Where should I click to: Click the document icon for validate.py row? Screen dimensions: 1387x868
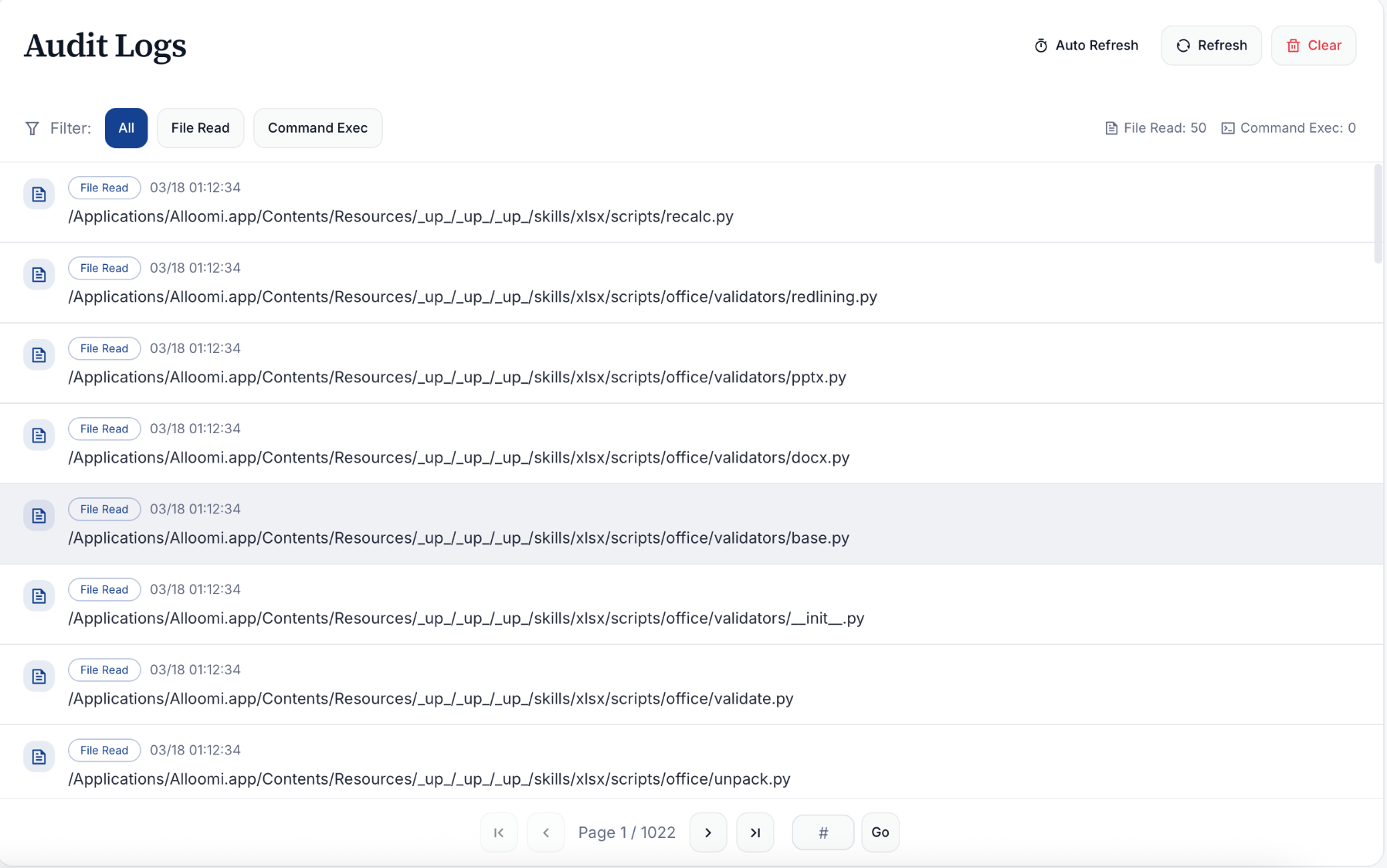[x=39, y=676]
